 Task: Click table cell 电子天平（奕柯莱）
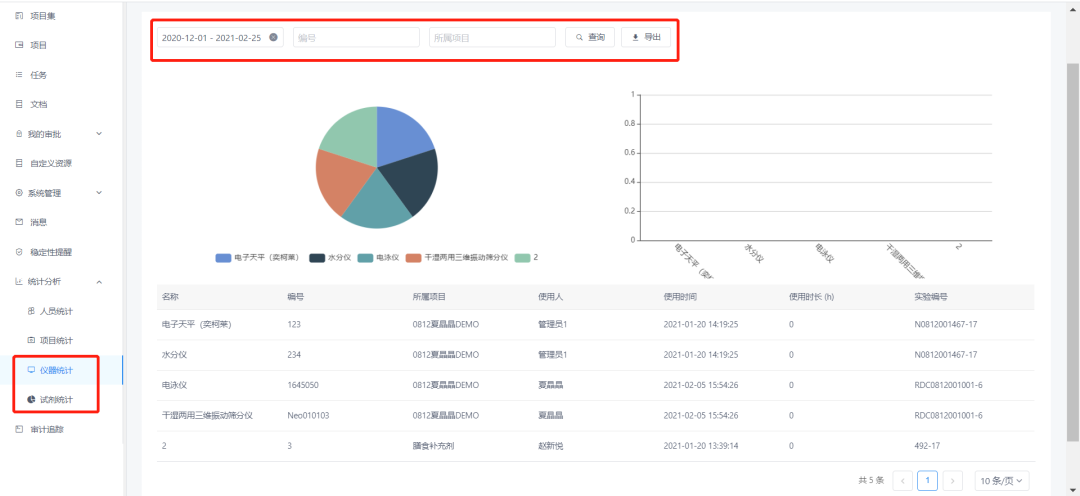point(196,324)
